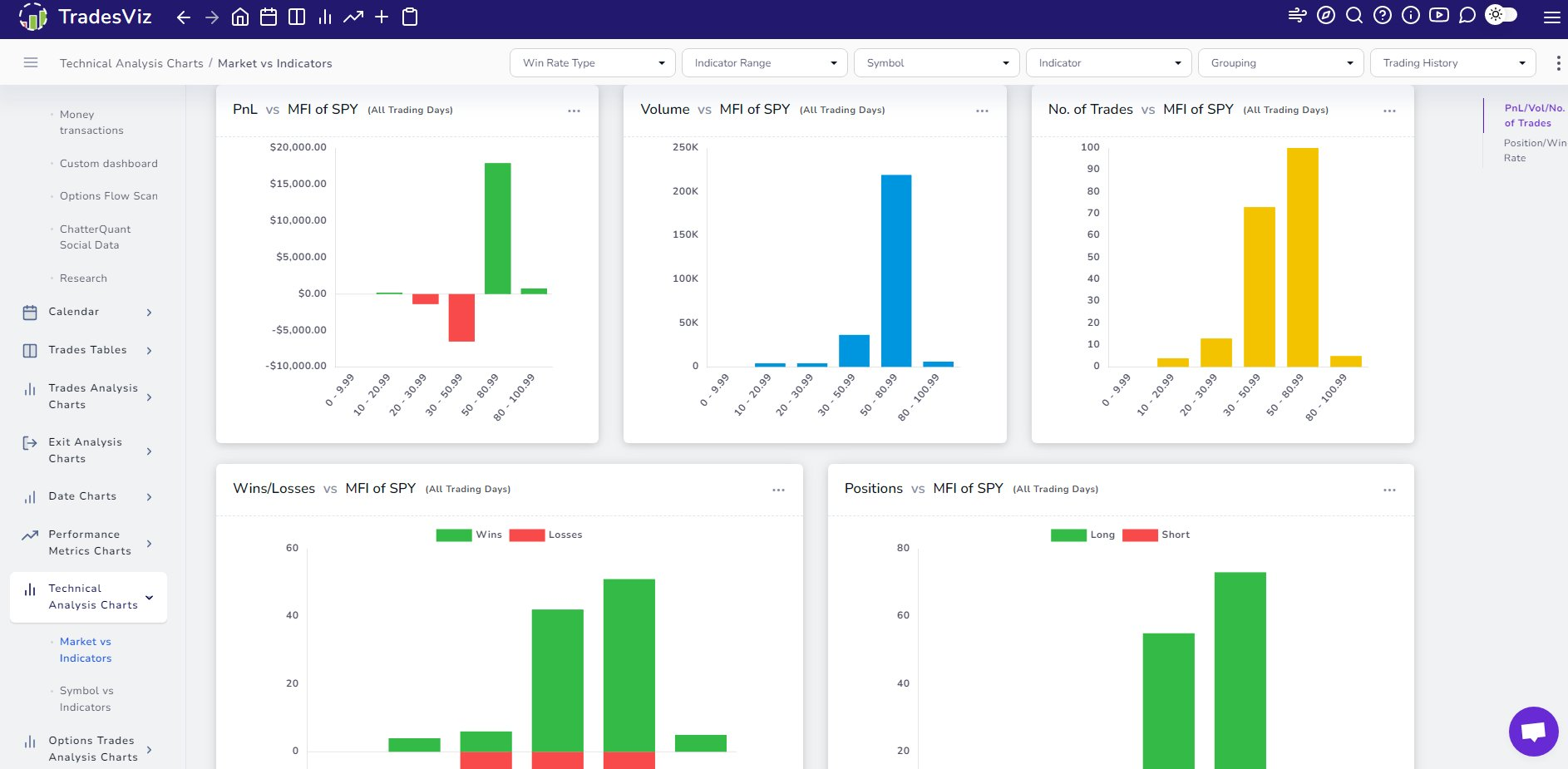Expand Date Charts in sidebar
This screenshot has width=1568, height=769.
(x=88, y=496)
